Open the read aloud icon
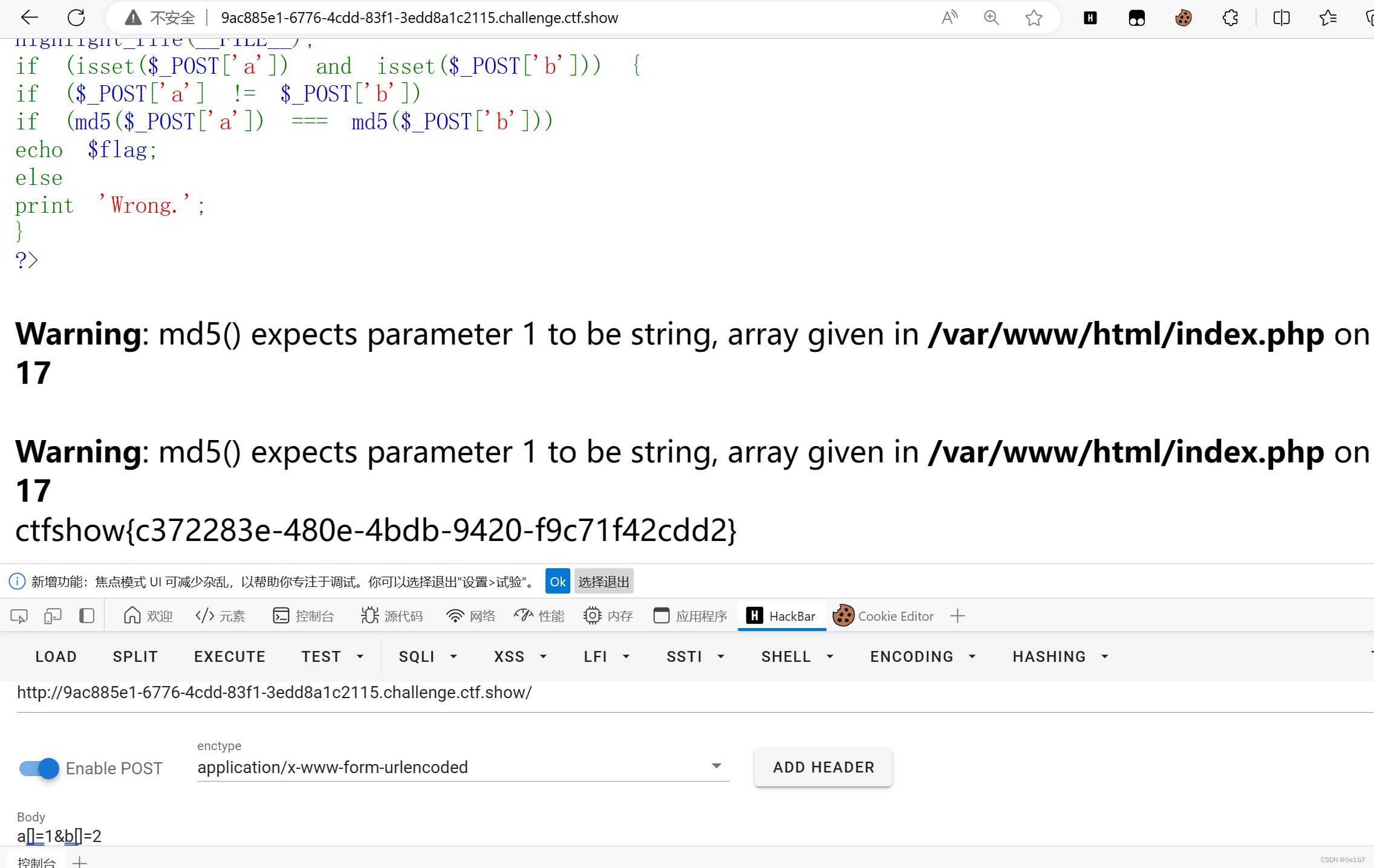 949,18
